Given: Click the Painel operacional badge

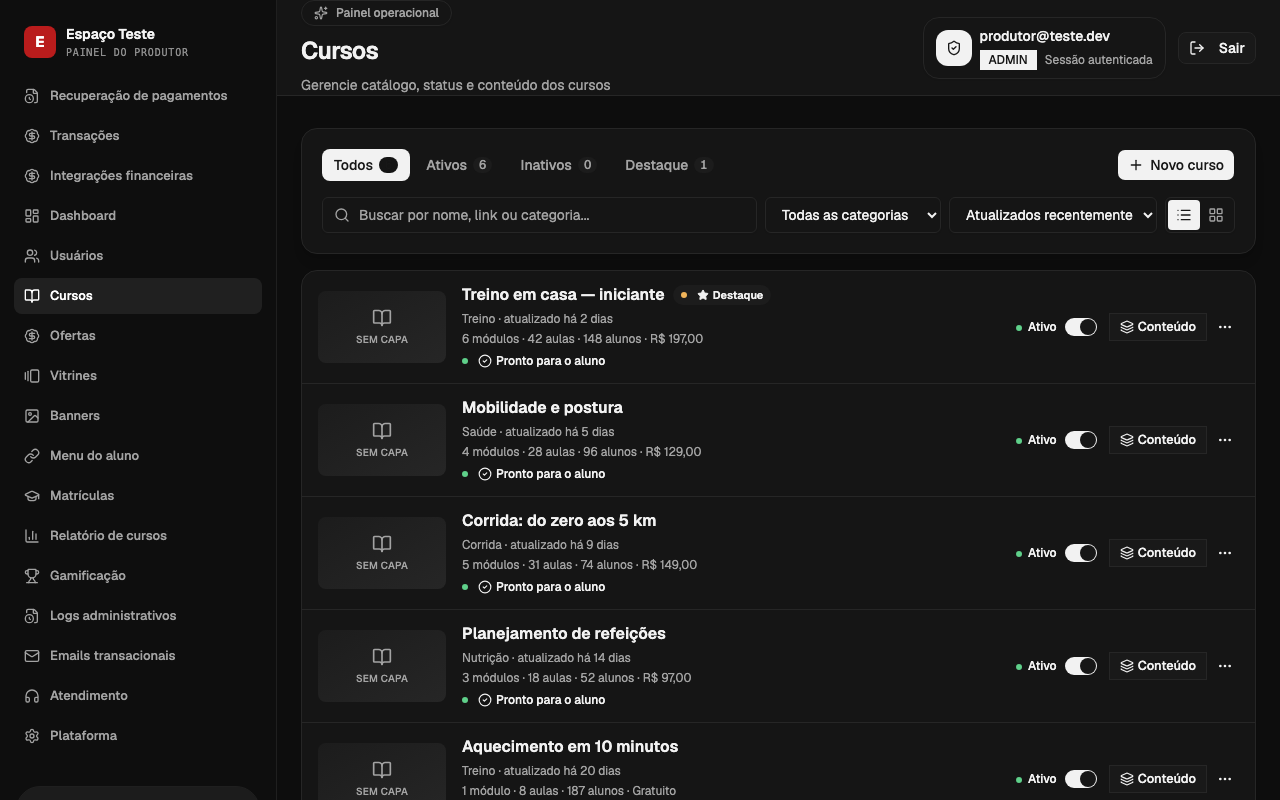Looking at the screenshot, I should point(376,13).
